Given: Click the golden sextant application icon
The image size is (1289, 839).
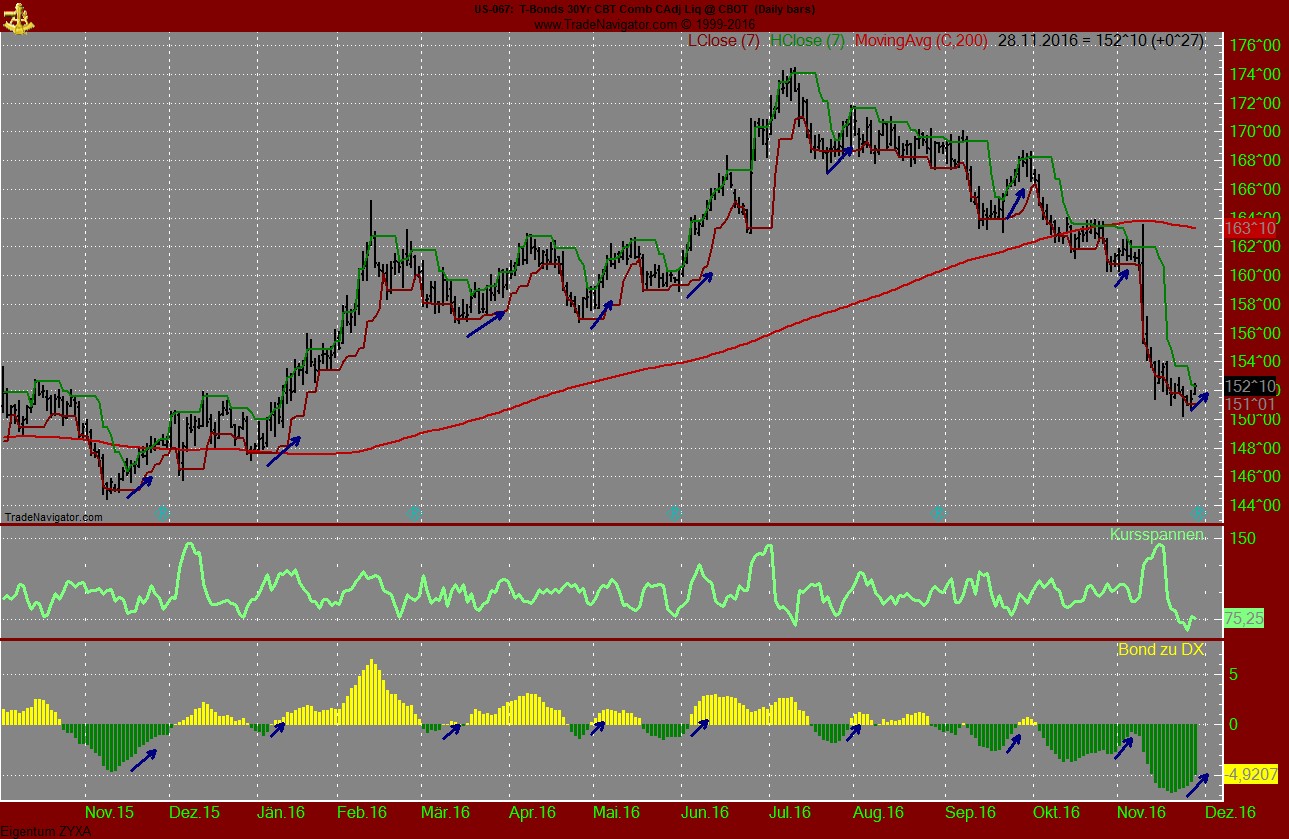Looking at the screenshot, I should click(17, 16).
